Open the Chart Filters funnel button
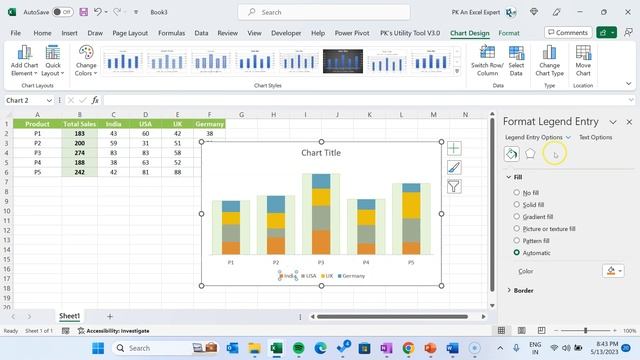 pyautogui.click(x=454, y=187)
